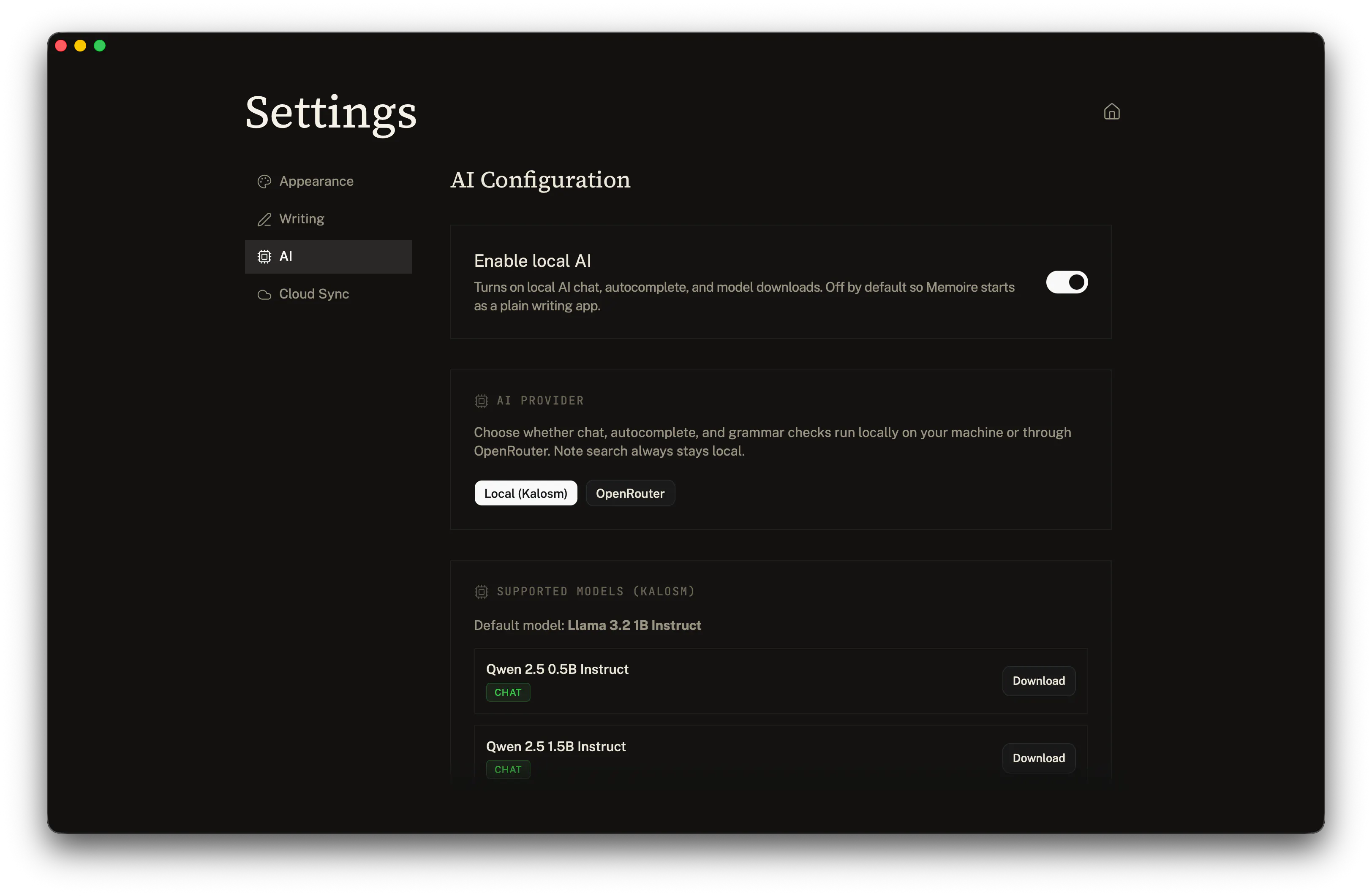Open the Cloud Sync settings section

click(328, 294)
